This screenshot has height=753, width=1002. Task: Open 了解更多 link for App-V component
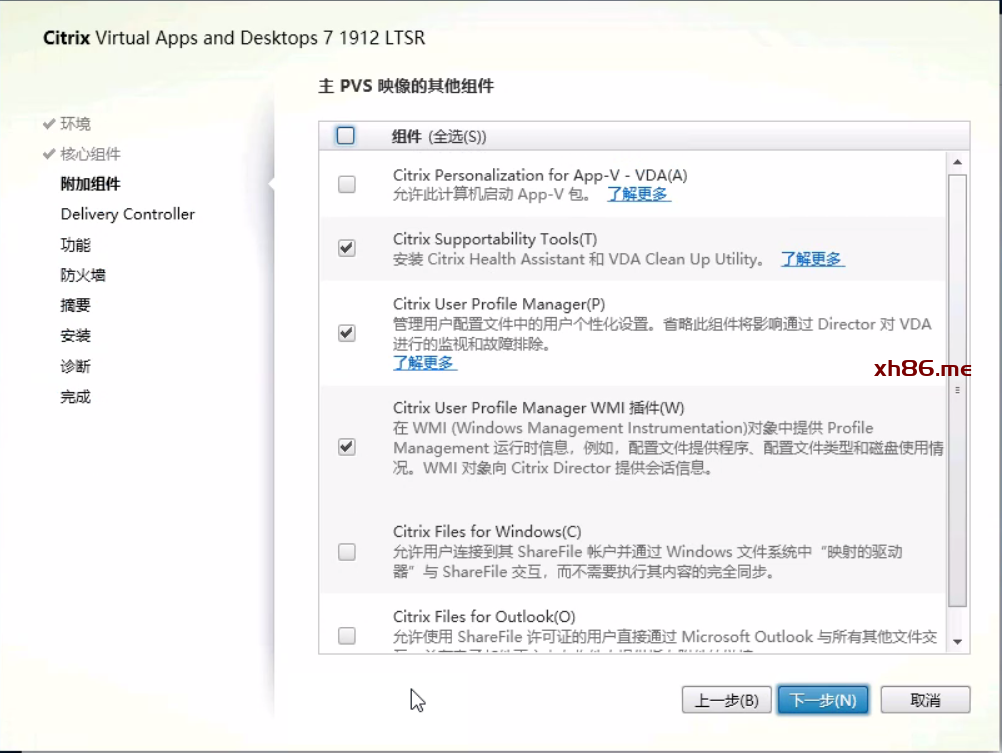click(x=638, y=194)
